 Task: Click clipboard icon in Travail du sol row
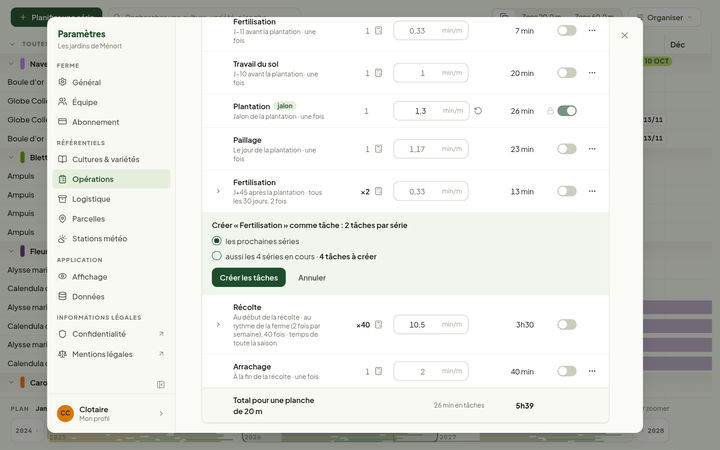(x=378, y=73)
